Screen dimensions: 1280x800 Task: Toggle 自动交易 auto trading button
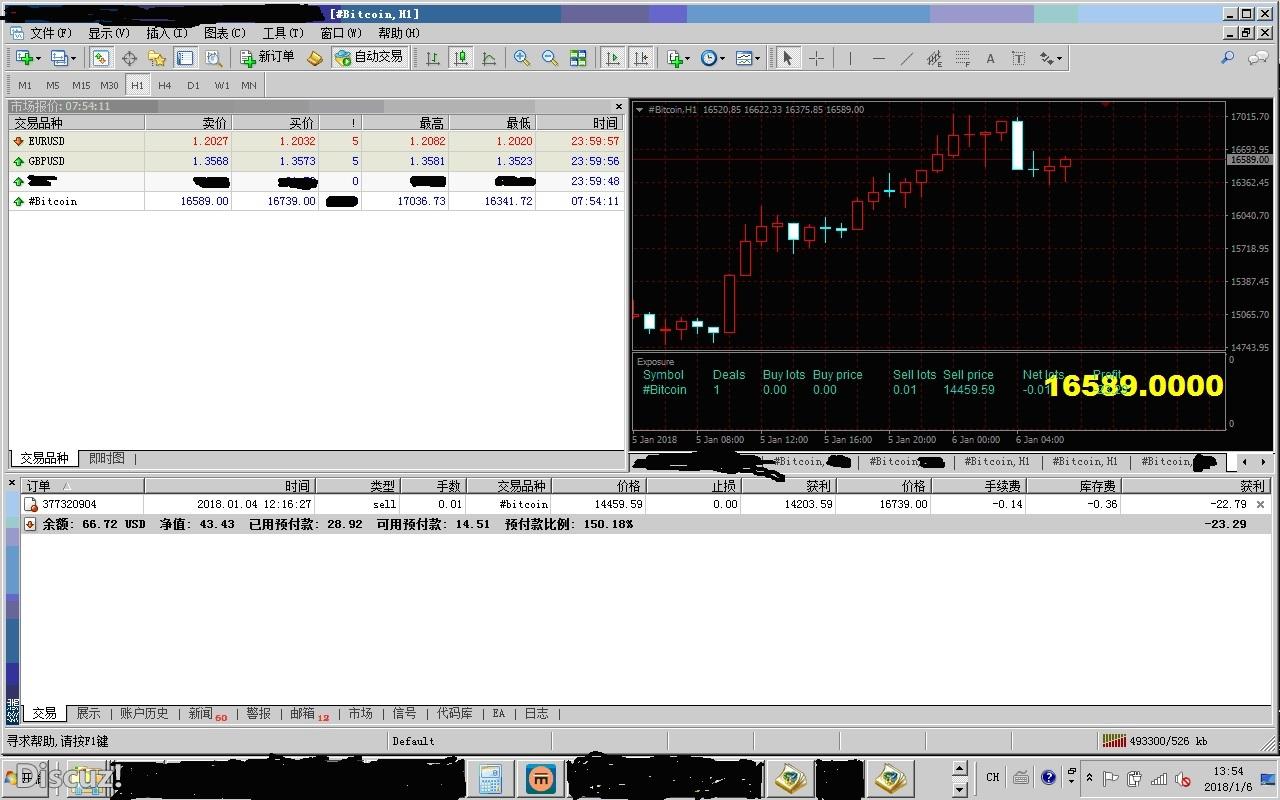(369, 58)
